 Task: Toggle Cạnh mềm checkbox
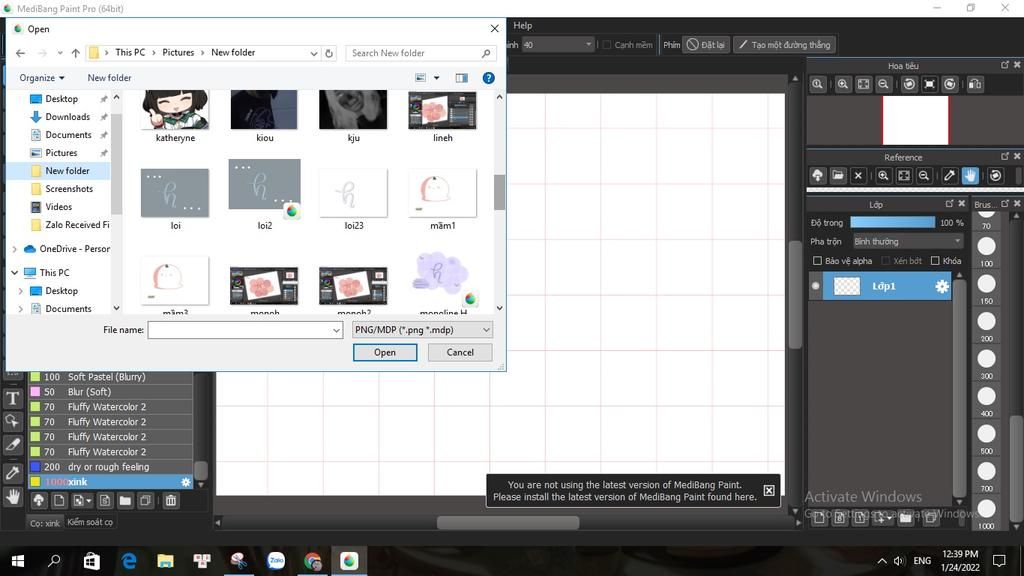coord(607,45)
